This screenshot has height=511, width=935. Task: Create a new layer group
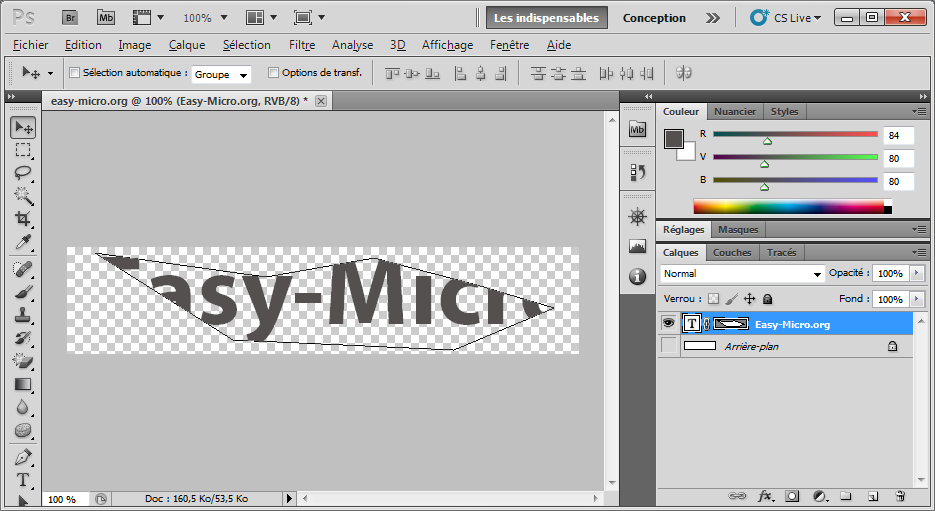tap(846, 495)
